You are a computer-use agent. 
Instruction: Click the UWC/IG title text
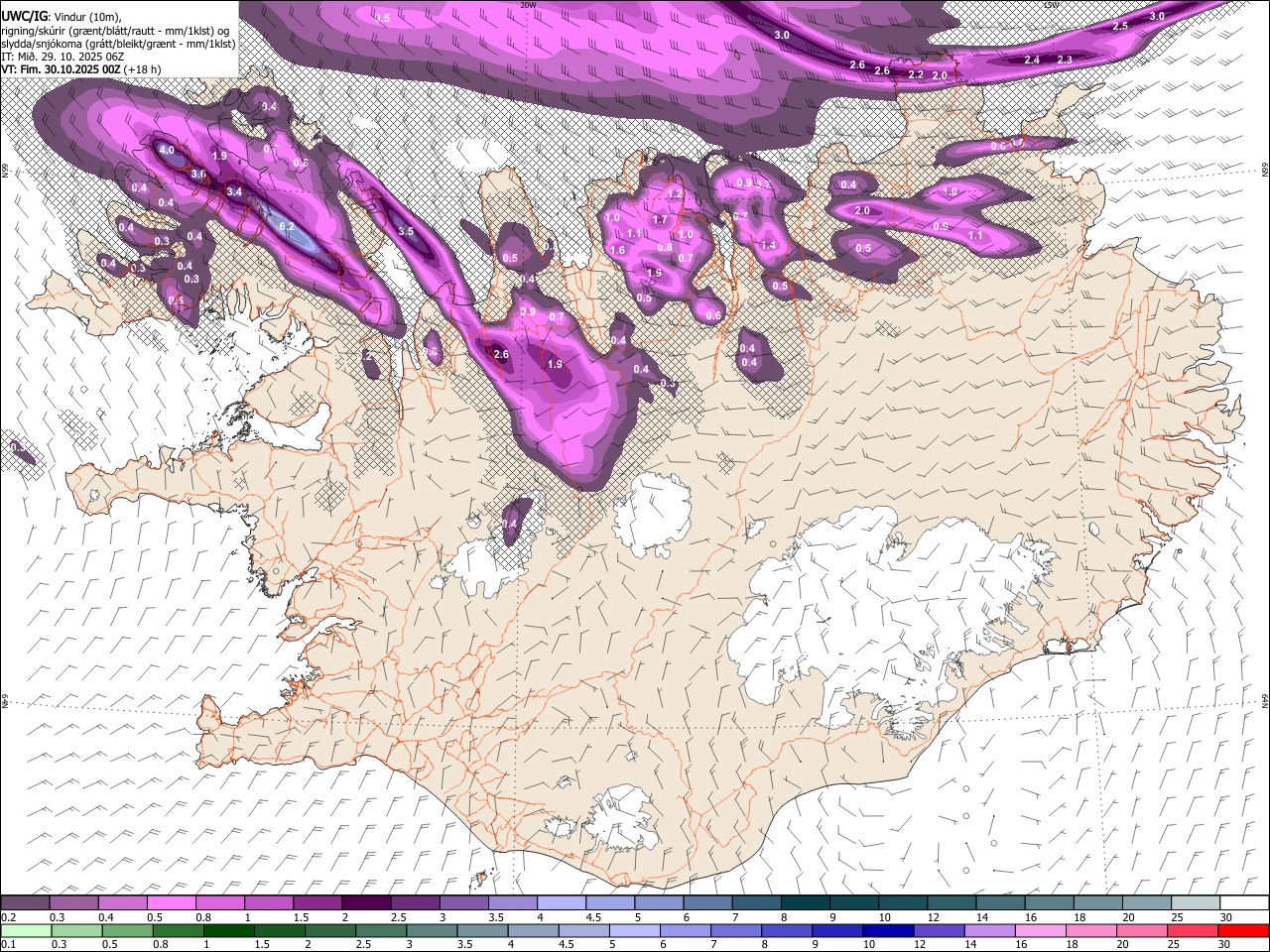click(24, 16)
